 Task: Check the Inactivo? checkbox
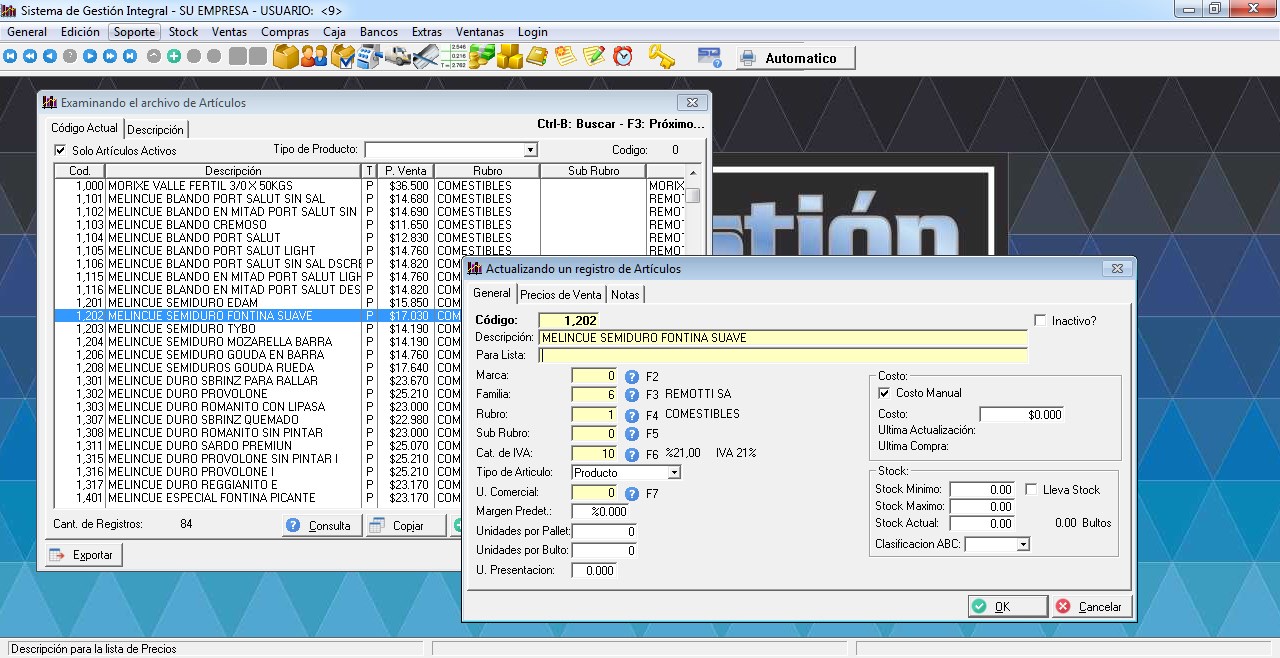(x=1041, y=321)
